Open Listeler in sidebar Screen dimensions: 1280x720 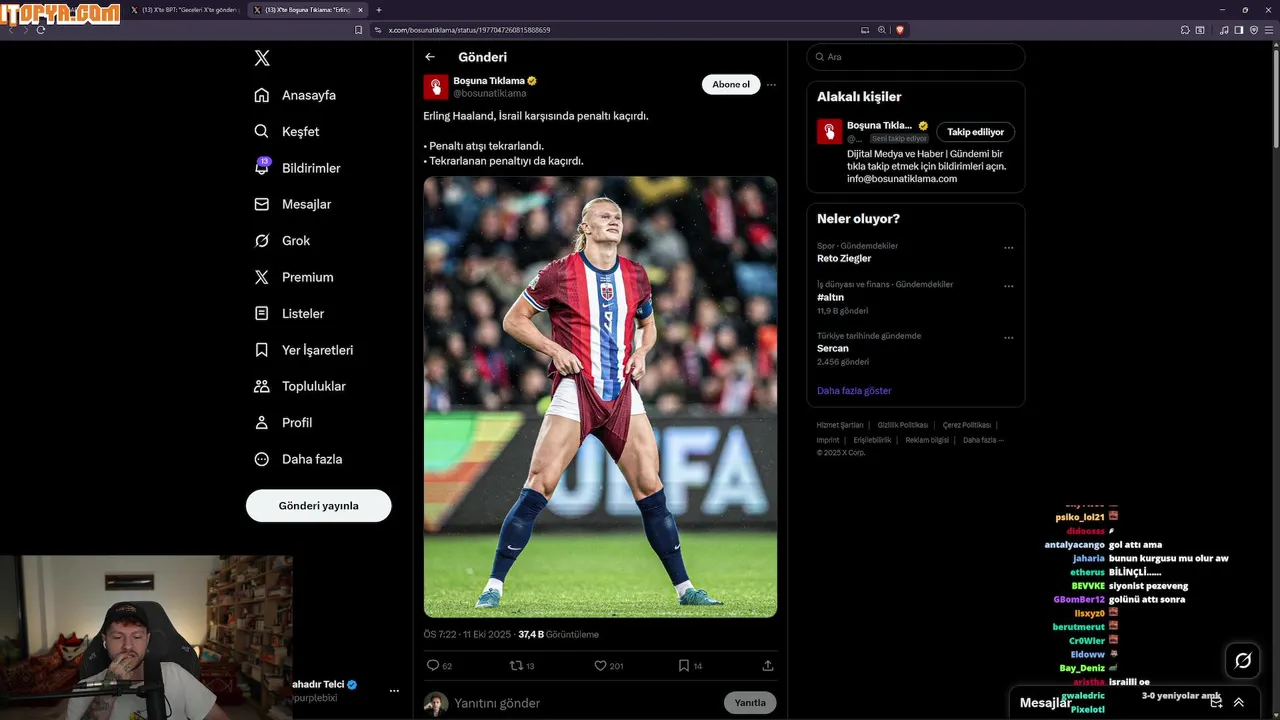pos(289,313)
